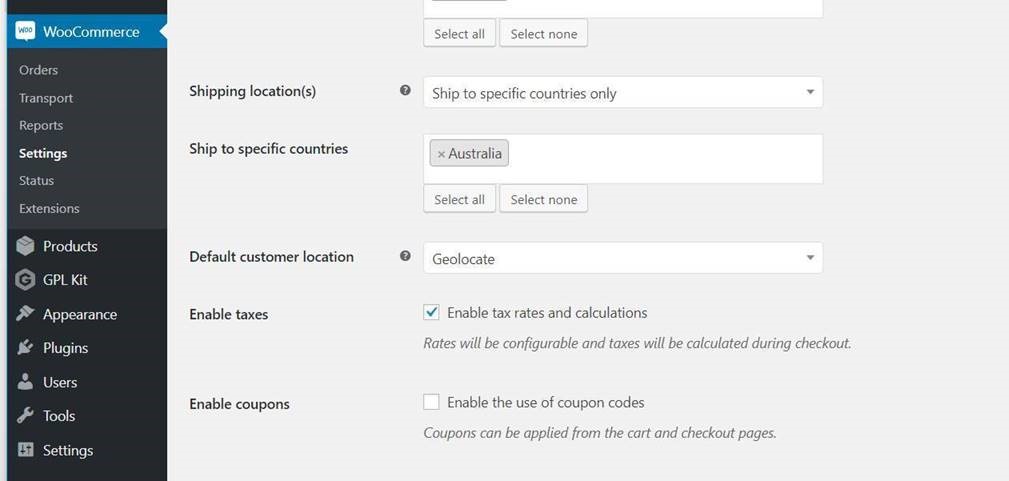This screenshot has height=481, width=1009.
Task: Click the WooCommerce logo icon in sidebar
Action: coord(25,32)
